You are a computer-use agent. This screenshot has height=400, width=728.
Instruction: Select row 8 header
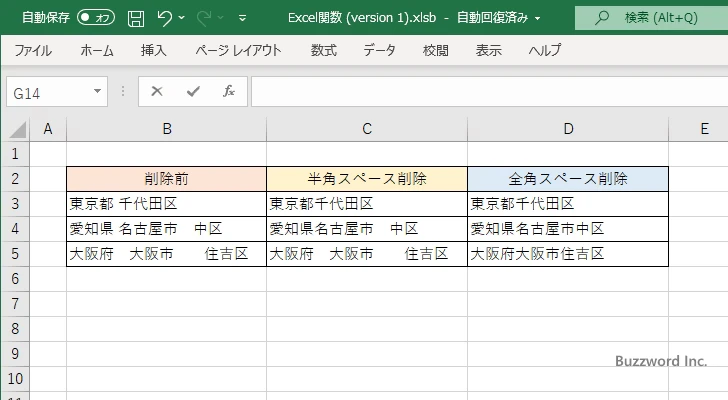pyautogui.click(x=15, y=329)
